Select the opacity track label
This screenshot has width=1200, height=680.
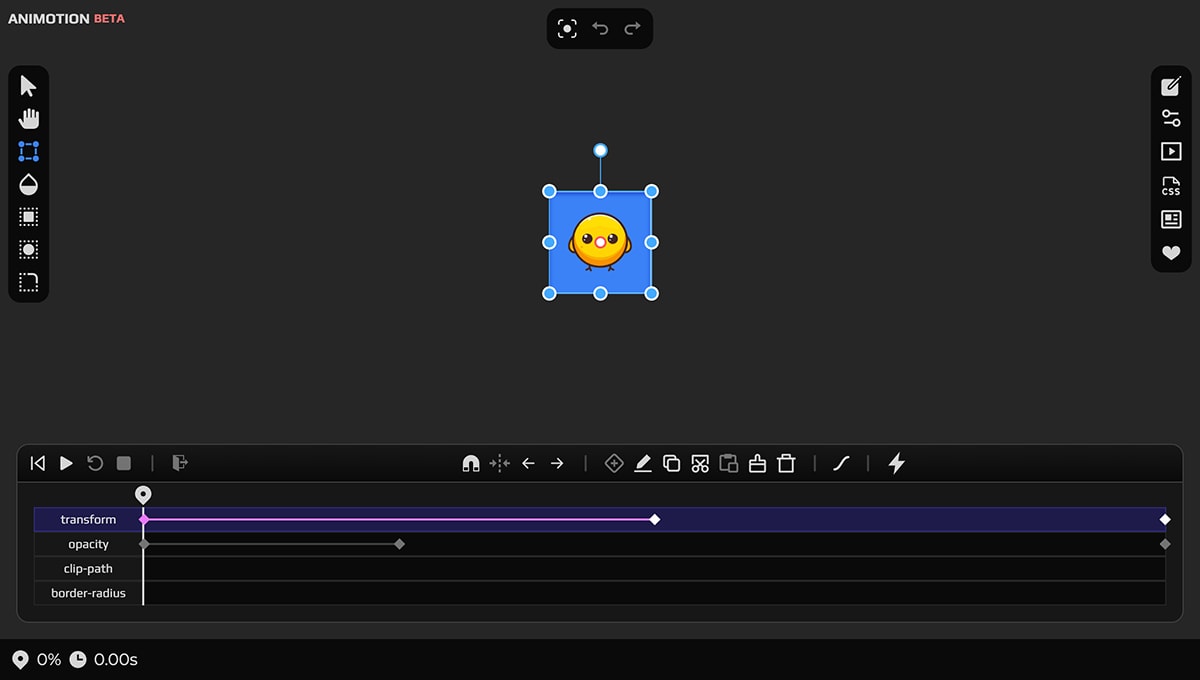88,544
